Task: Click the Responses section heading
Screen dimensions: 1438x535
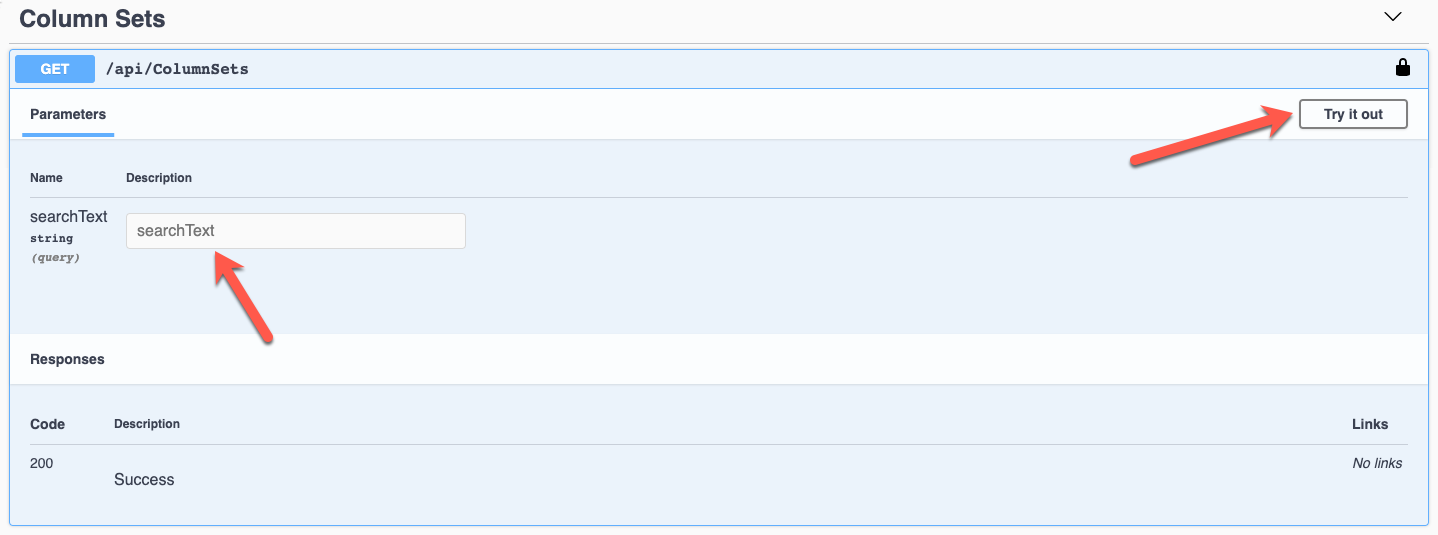Action: tap(67, 359)
